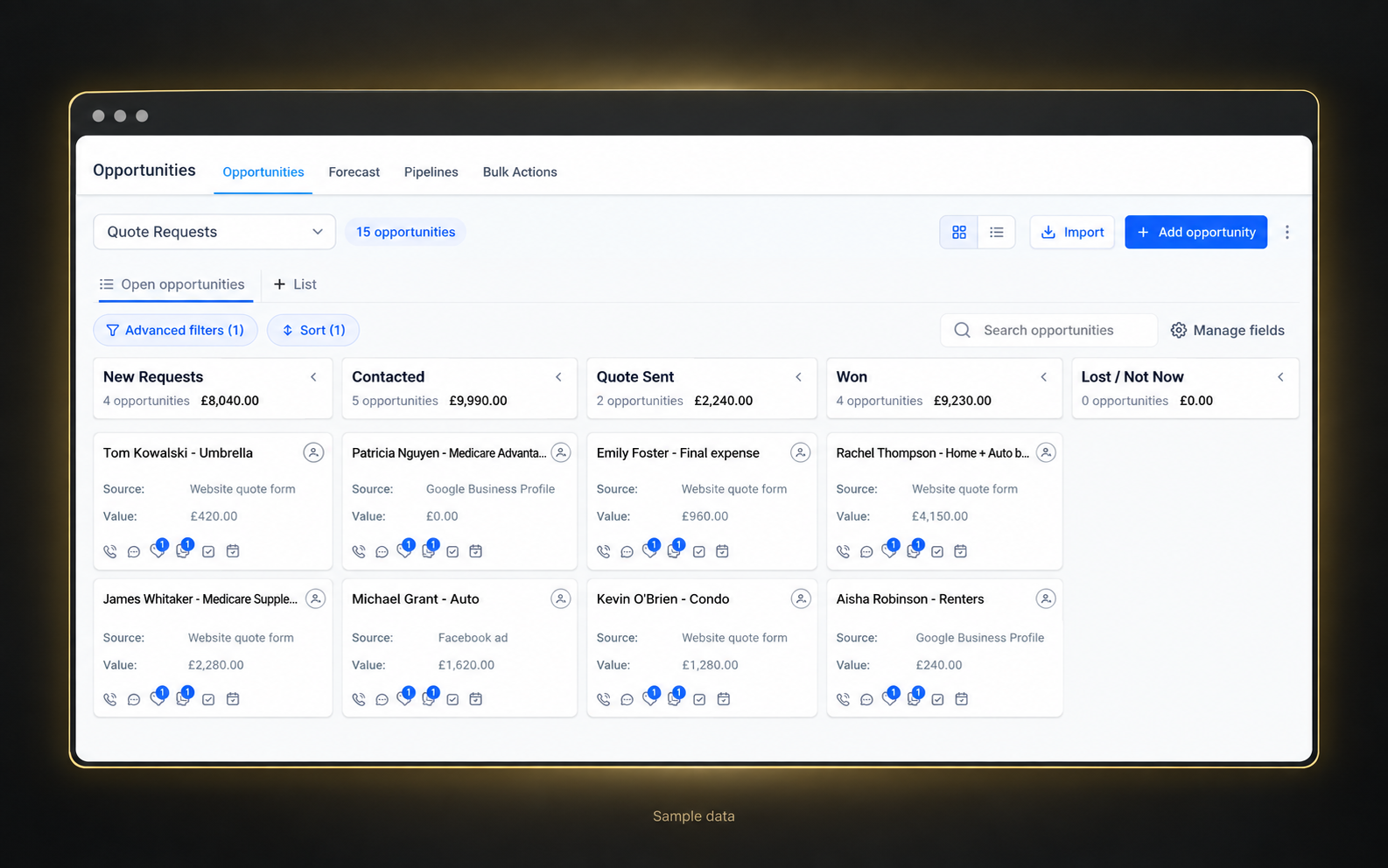Collapse the Won column
This screenshot has width=1388, height=868.
pyautogui.click(x=1044, y=377)
